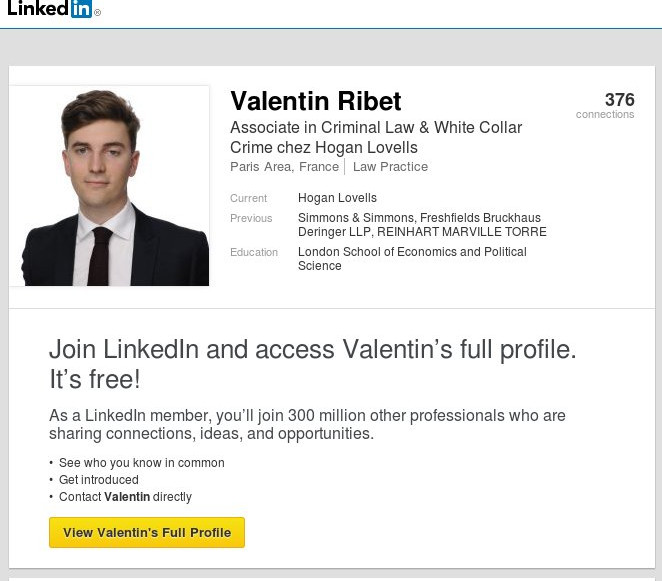Click REINHART MARVILLE TORRE entry
Viewport: 662px width, 581px height.
pyautogui.click(x=462, y=231)
